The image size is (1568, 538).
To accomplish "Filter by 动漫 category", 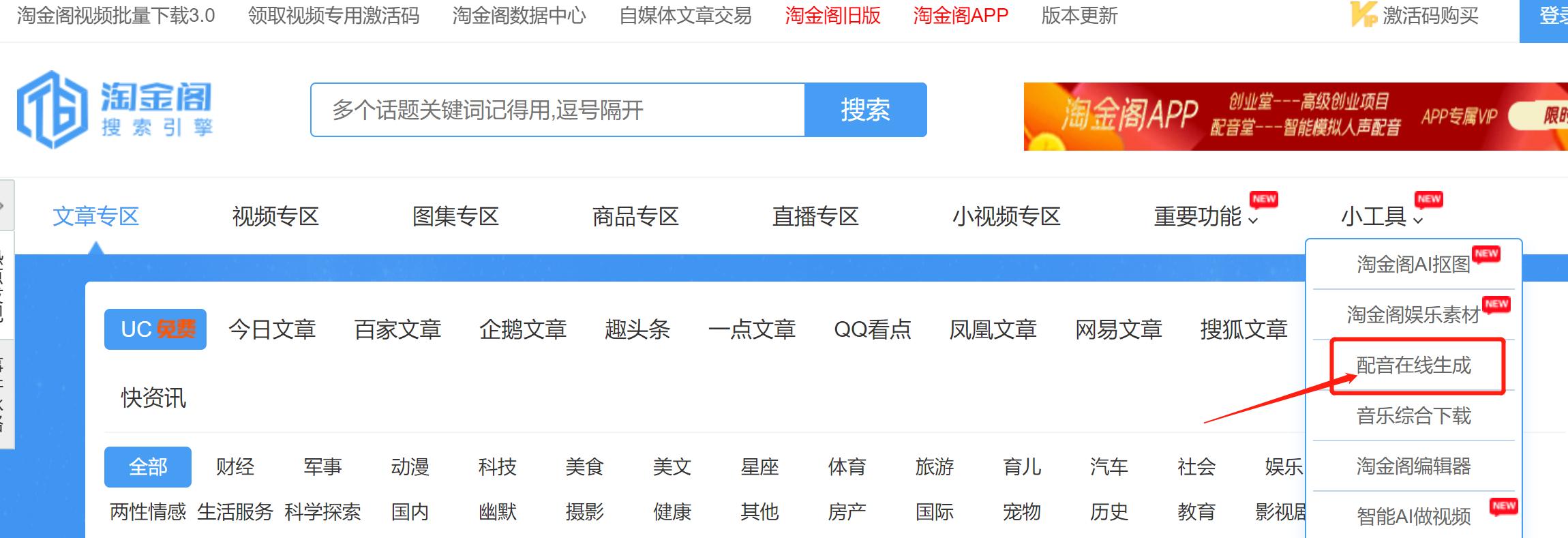I will pos(410,467).
